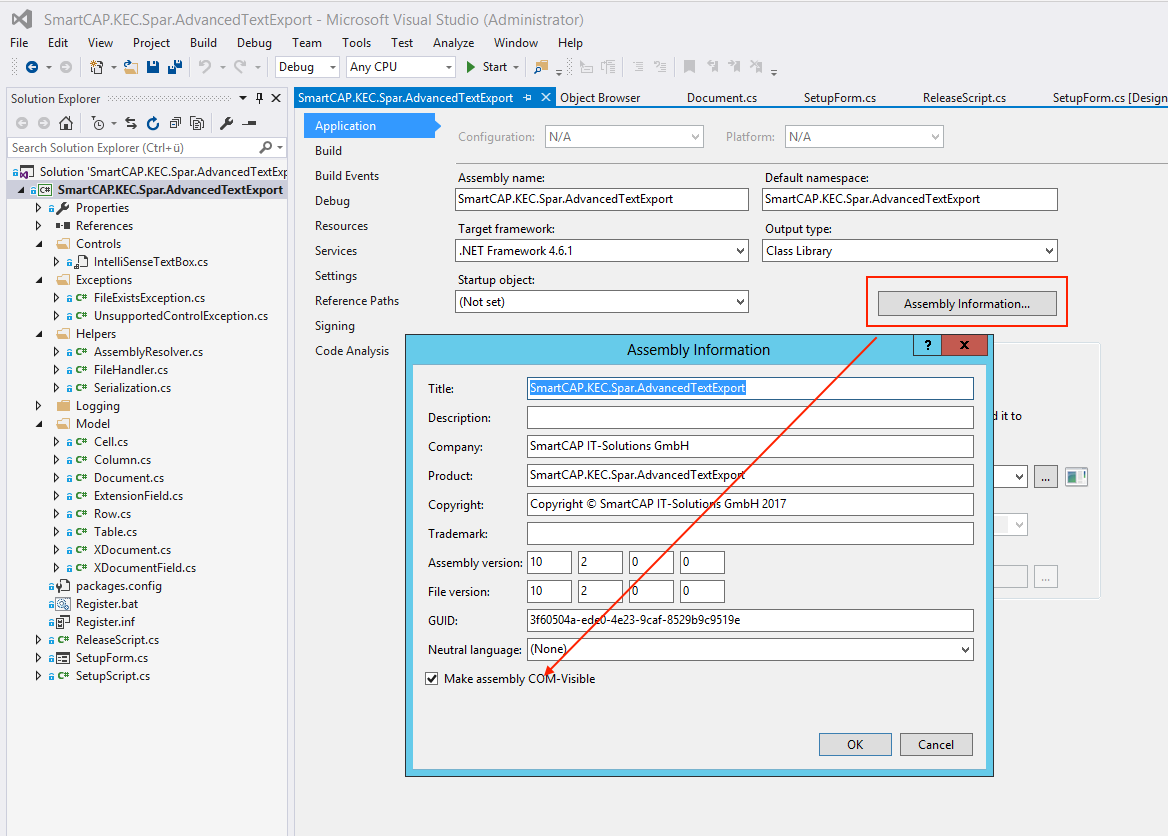Click Cancel in Assembly Information dialog
The image size is (1168, 836).
[x=936, y=744]
